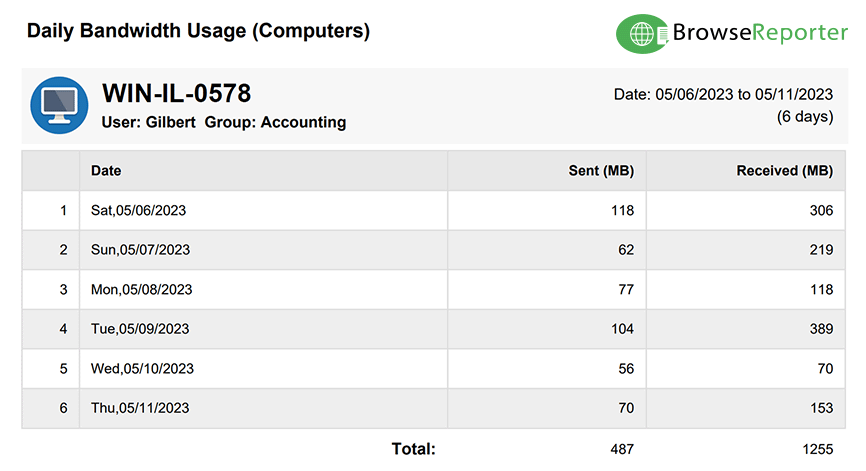Click row number 4 in the table

pos(64,329)
